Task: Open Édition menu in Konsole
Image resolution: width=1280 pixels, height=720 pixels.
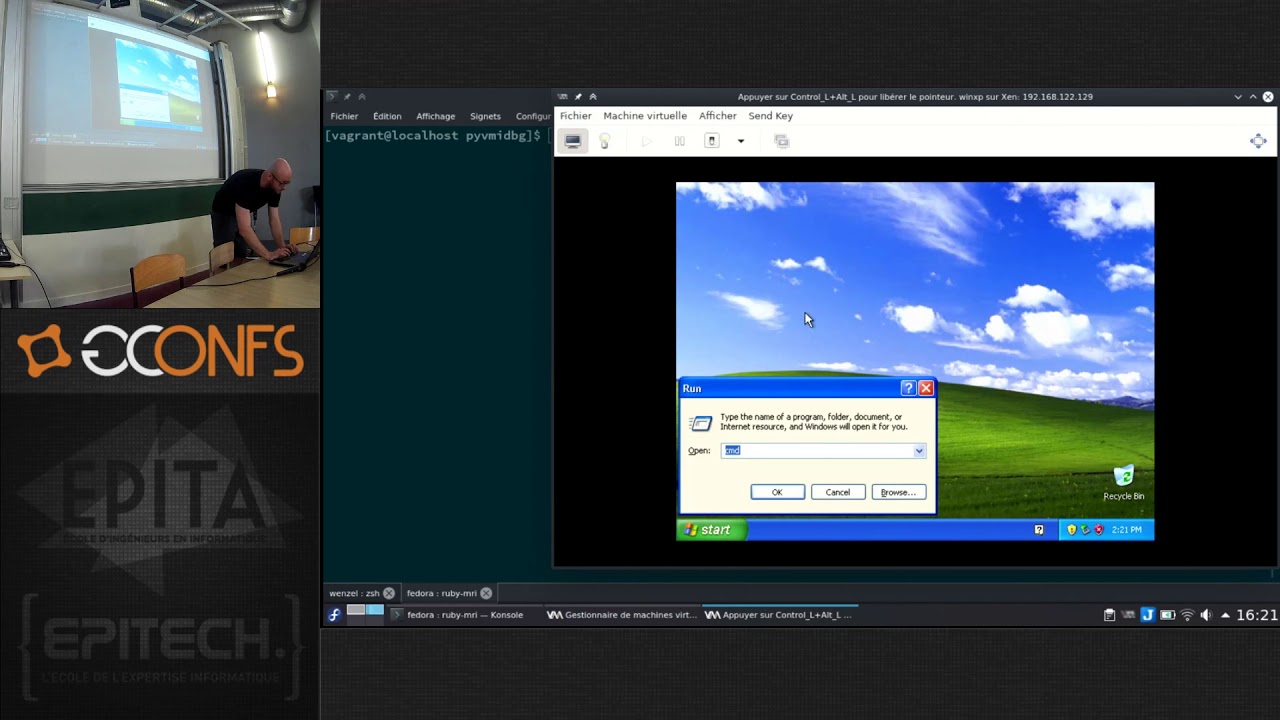Action: (387, 116)
